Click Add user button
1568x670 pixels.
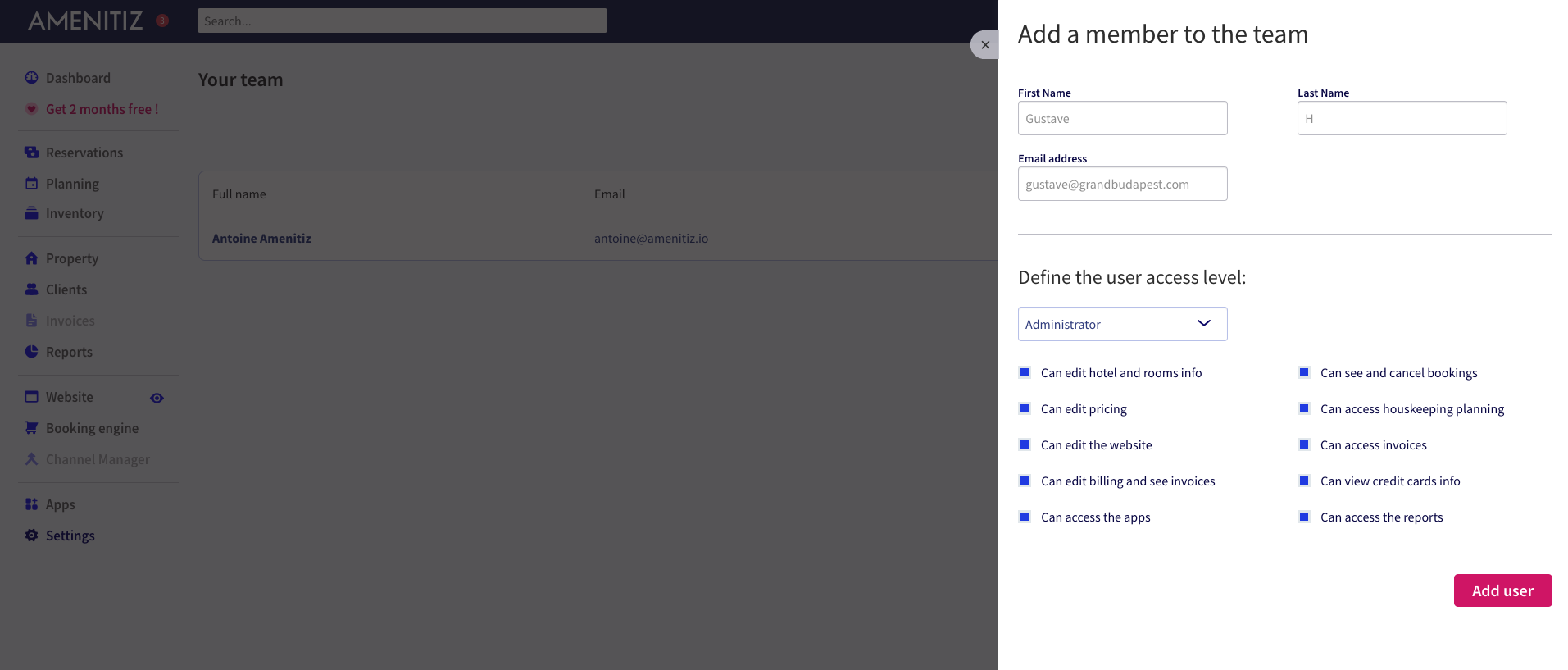point(1502,590)
